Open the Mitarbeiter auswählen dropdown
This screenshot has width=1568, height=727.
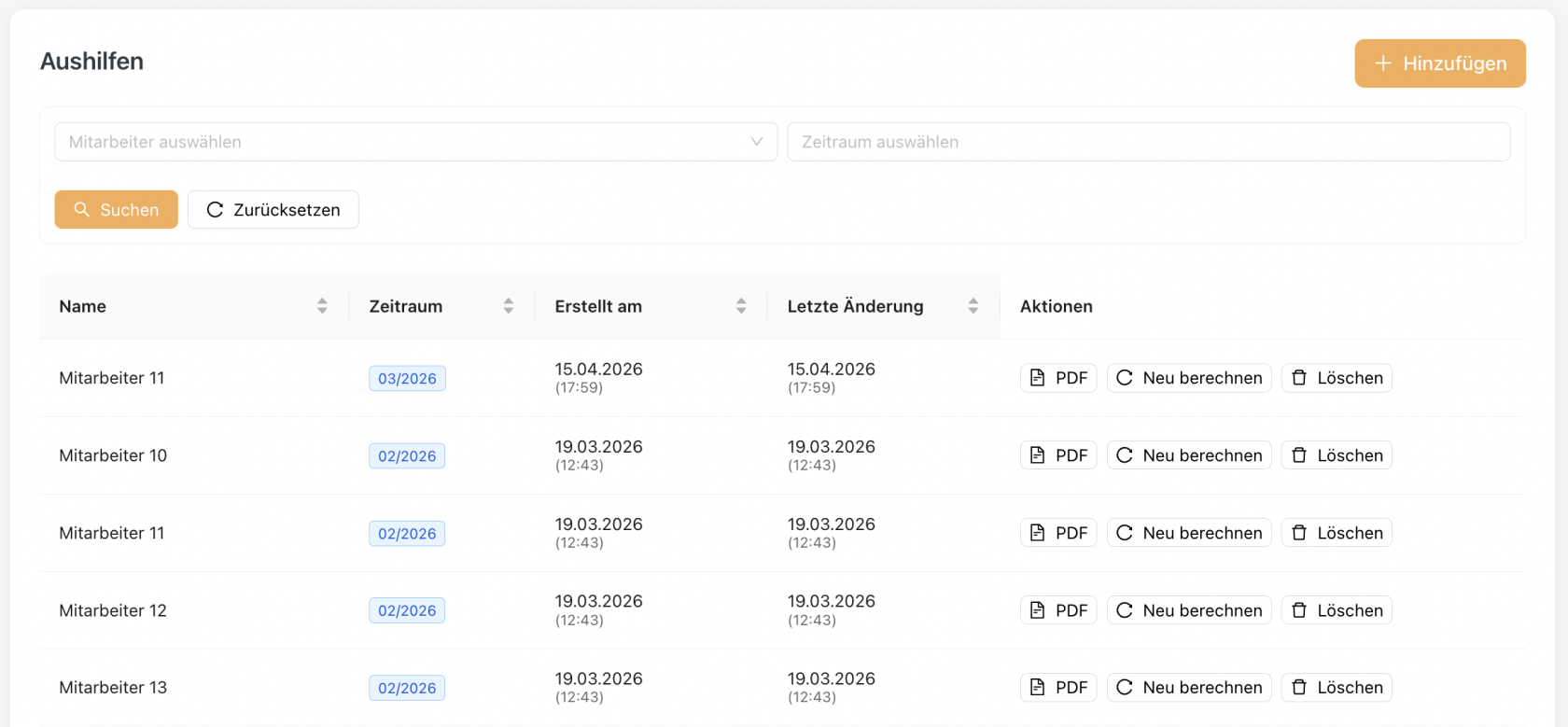(416, 142)
